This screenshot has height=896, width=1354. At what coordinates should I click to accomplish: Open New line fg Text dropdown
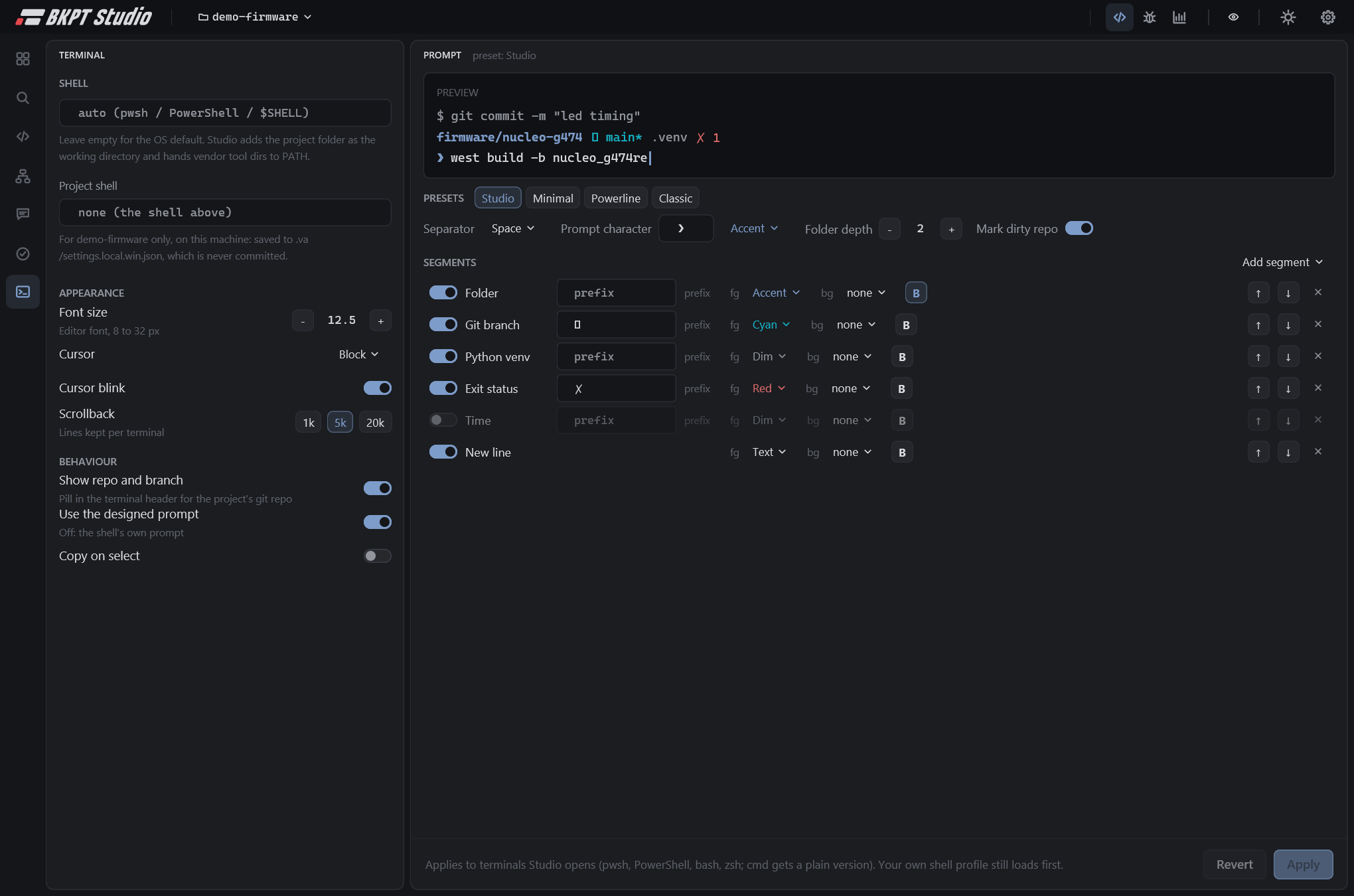769,452
